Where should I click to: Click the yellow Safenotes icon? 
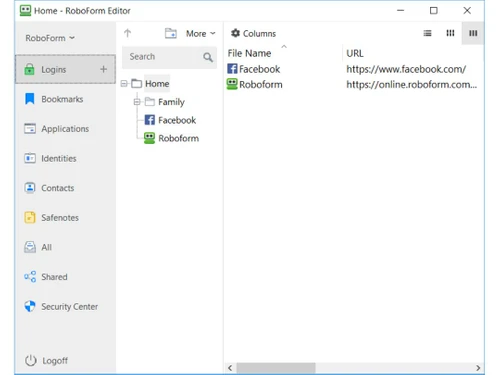[x=30, y=217]
